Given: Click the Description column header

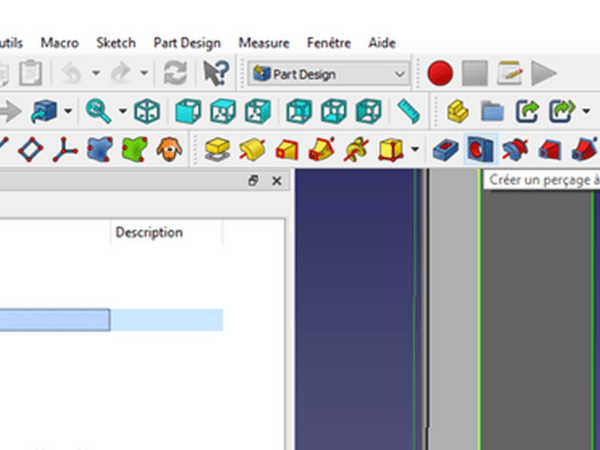Looking at the screenshot, I should tap(150, 232).
